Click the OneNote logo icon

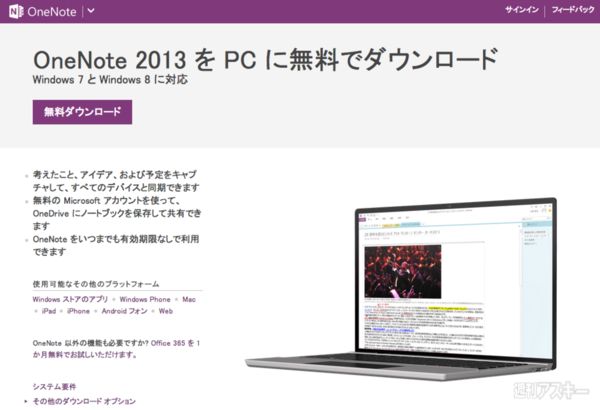(x=16, y=11)
